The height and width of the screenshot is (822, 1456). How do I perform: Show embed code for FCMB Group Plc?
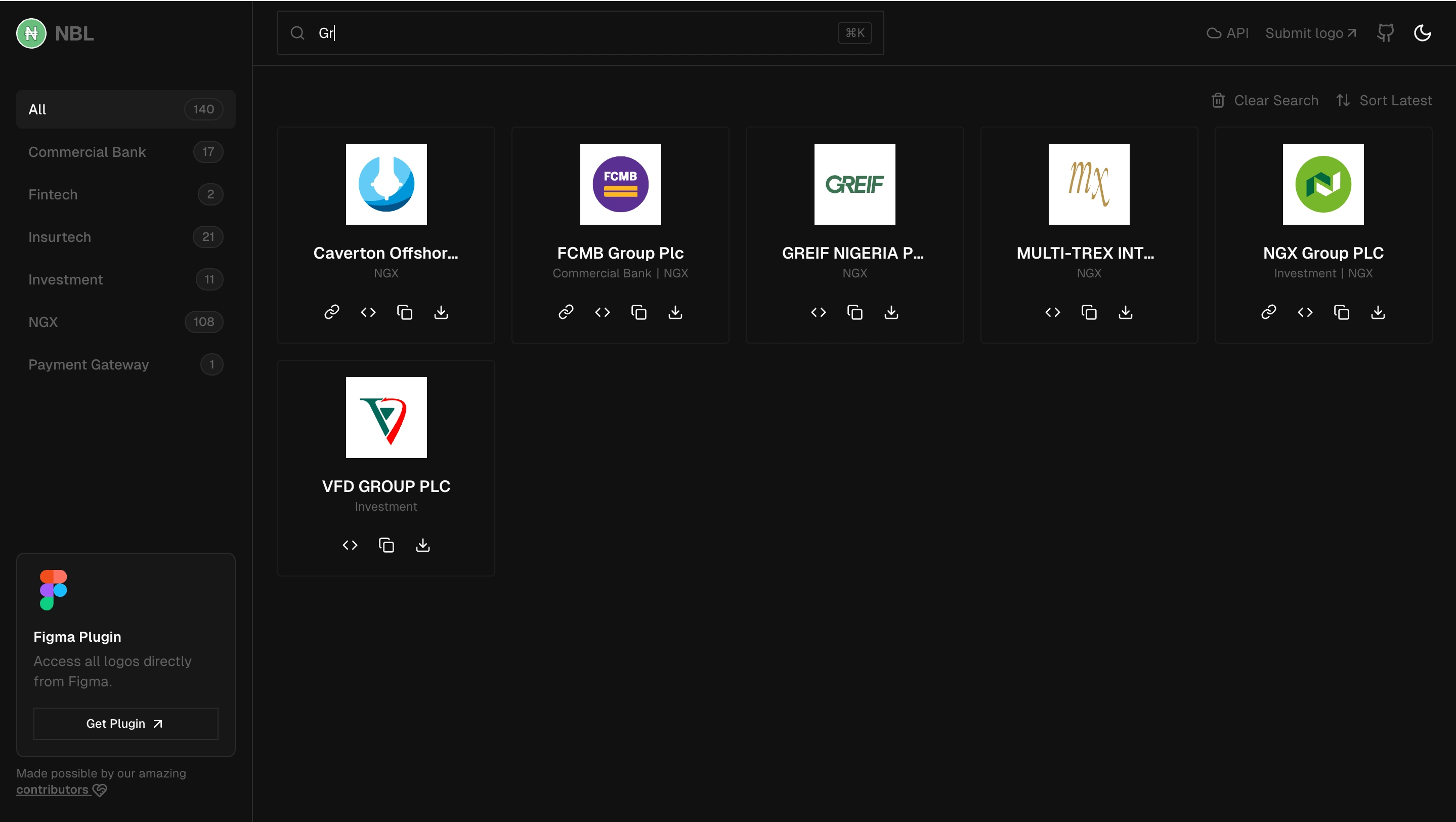tap(603, 312)
